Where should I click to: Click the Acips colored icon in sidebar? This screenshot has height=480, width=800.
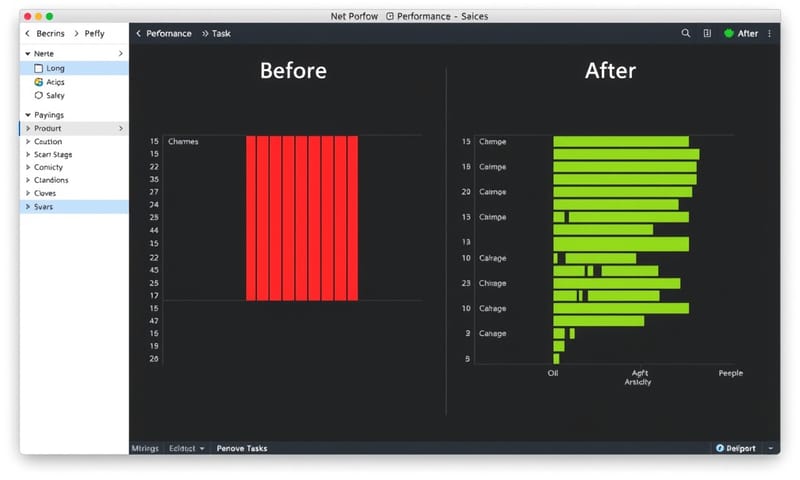point(39,82)
